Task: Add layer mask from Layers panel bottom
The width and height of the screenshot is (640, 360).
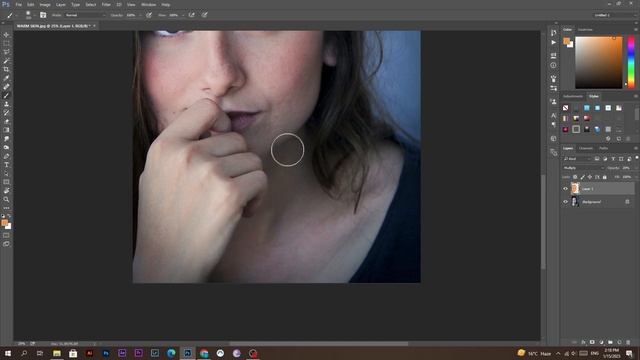Action: click(x=592, y=342)
